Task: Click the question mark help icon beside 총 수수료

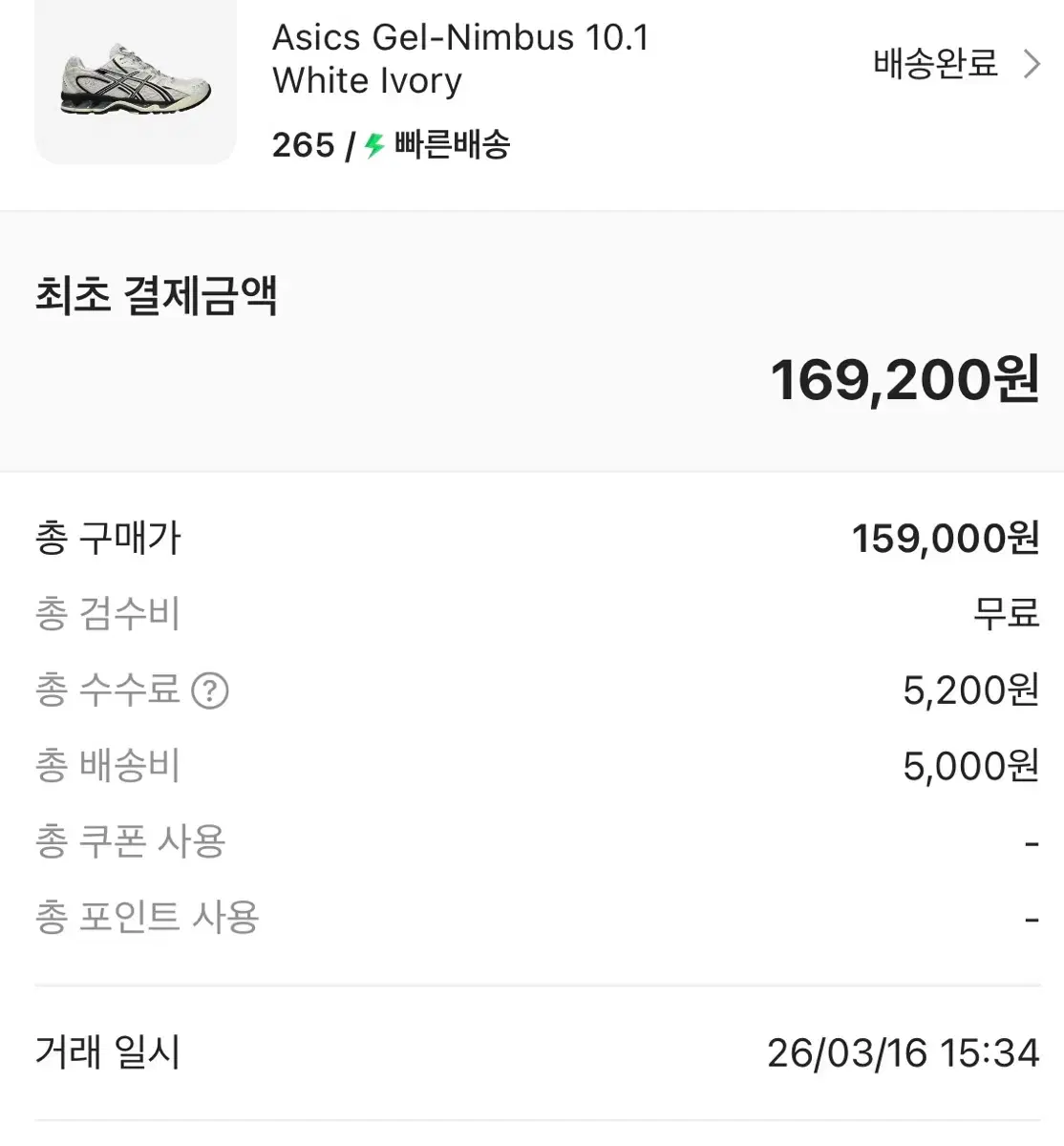Action: click(x=210, y=690)
